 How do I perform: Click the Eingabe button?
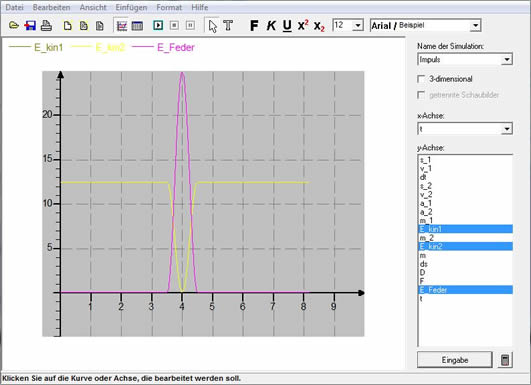pos(455,360)
